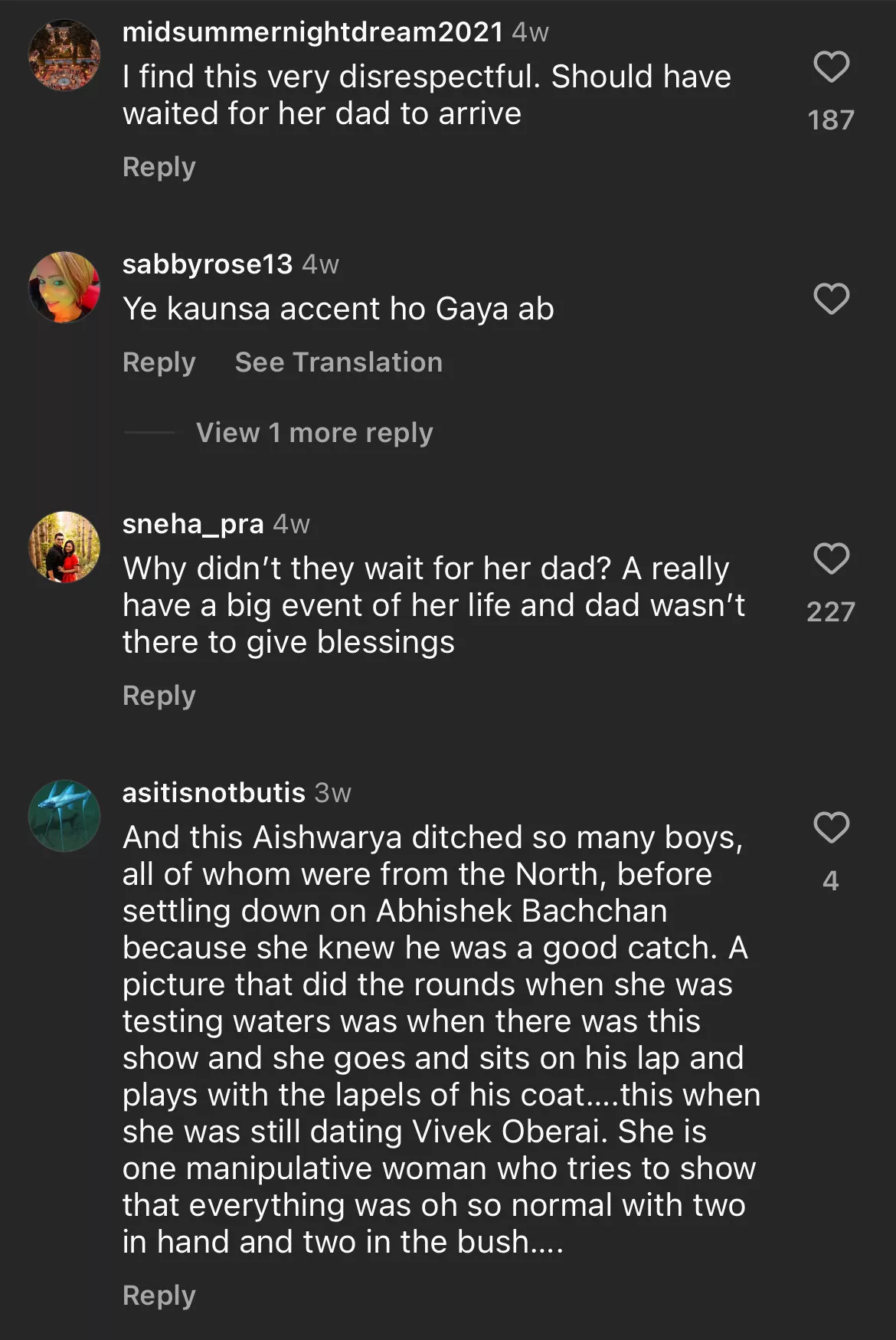
Task: Reply to asitisnotbutis's long comment
Action: click(x=159, y=1296)
